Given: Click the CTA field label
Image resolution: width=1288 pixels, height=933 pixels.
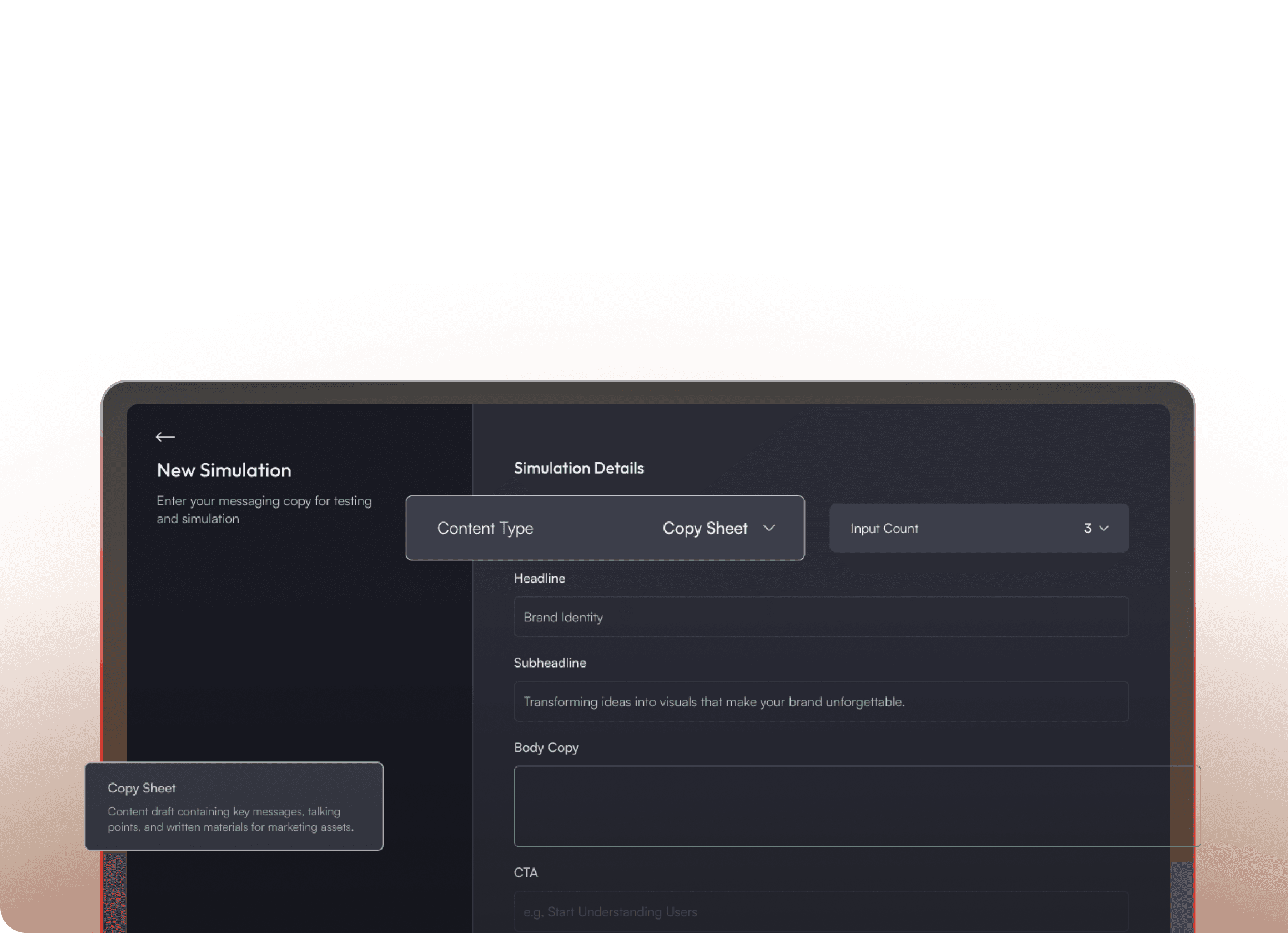Looking at the screenshot, I should click(x=525, y=872).
